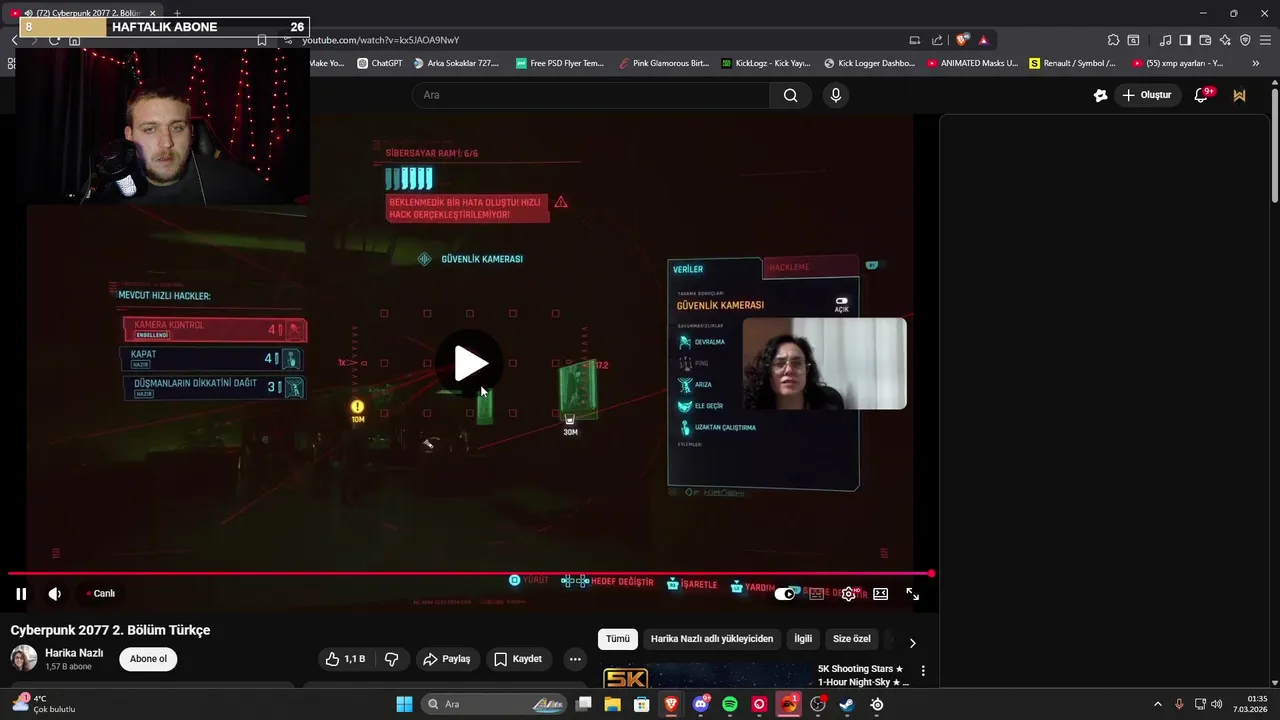Show hidden bookmarks with the double chevron
Image resolution: width=1280 pixels, height=720 pixels.
click(1257, 63)
